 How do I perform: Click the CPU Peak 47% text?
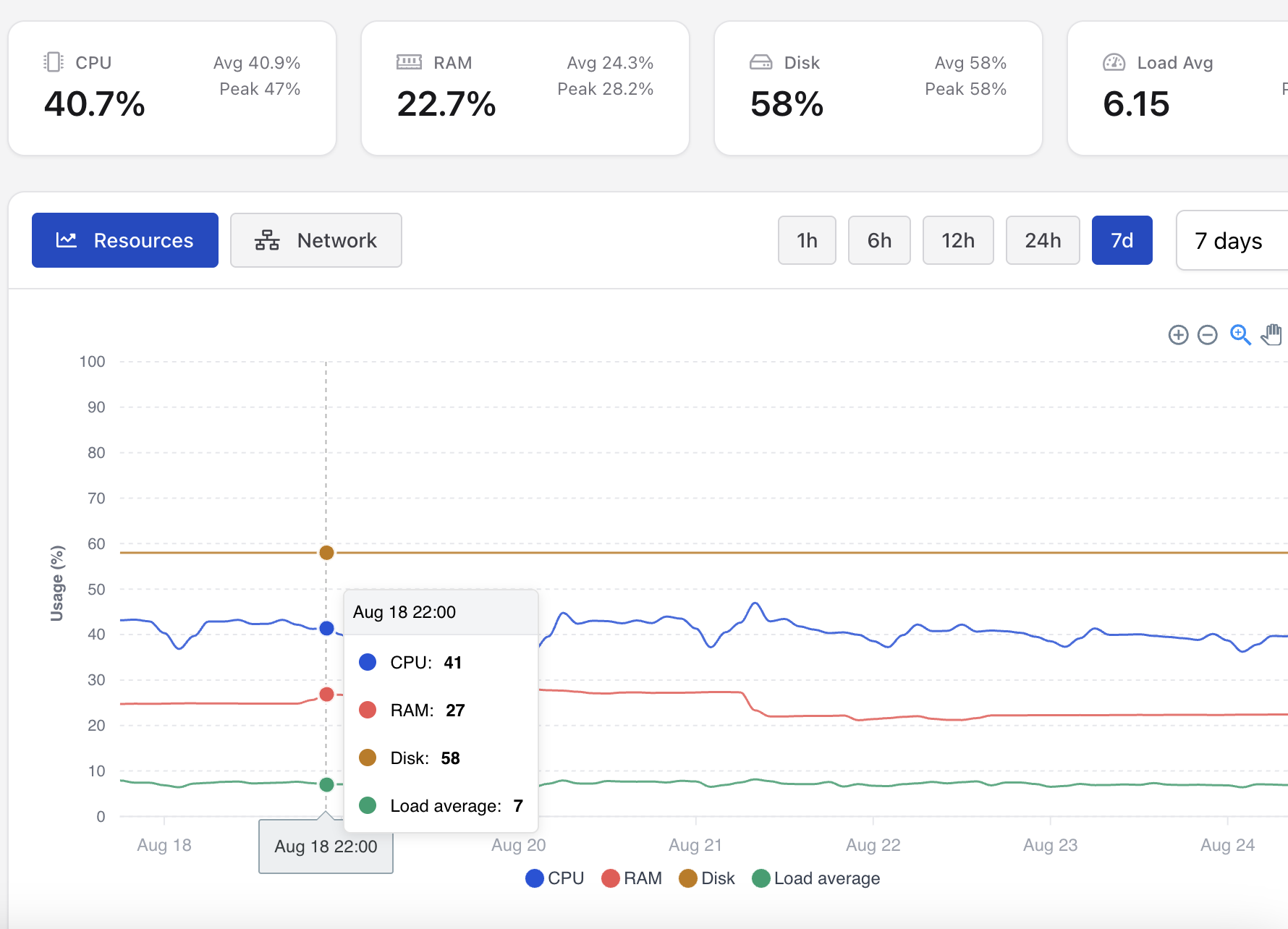pos(260,89)
